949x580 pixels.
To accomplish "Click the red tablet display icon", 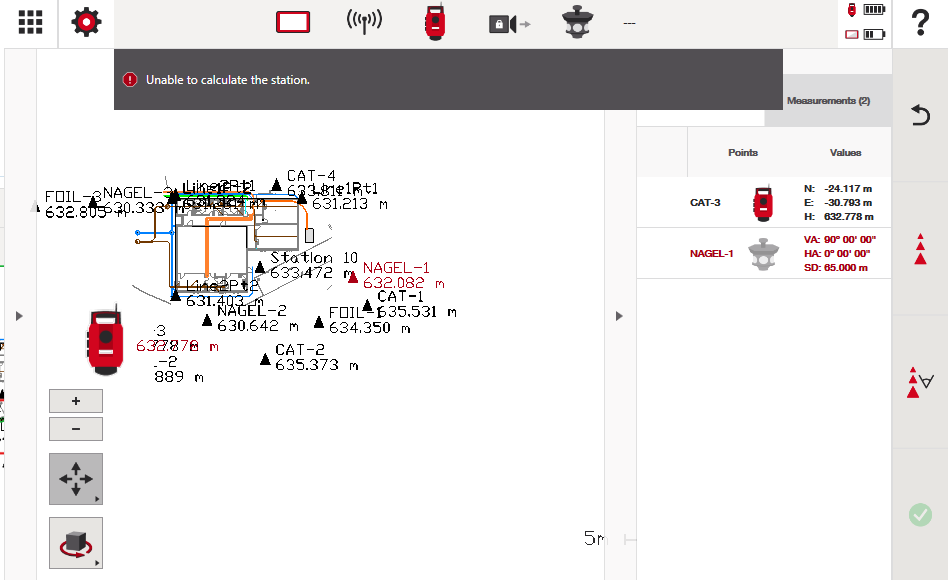I will pyautogui.click(x=293, y=23).
